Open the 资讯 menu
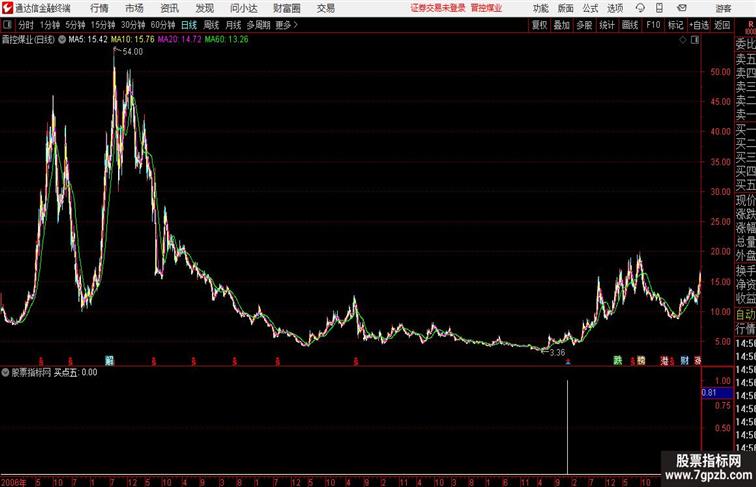The image size is (756, 487). 169,8
